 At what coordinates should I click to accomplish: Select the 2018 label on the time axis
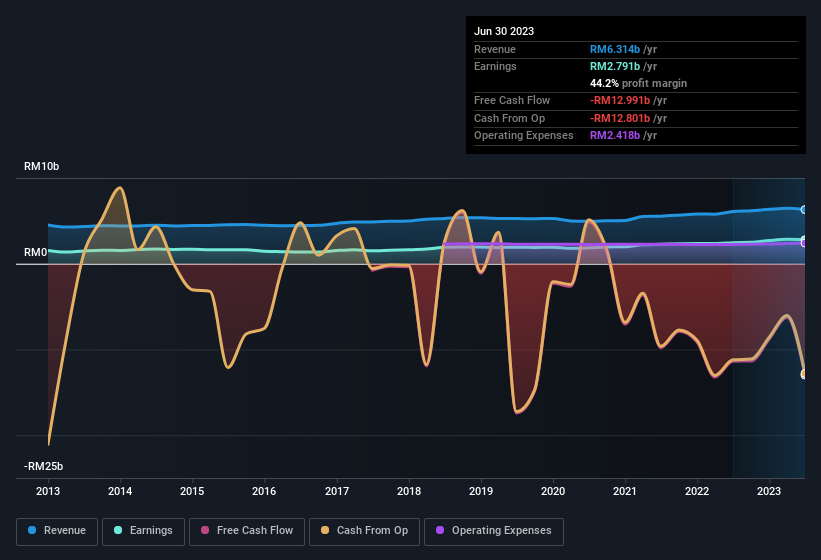coord(409,491)
